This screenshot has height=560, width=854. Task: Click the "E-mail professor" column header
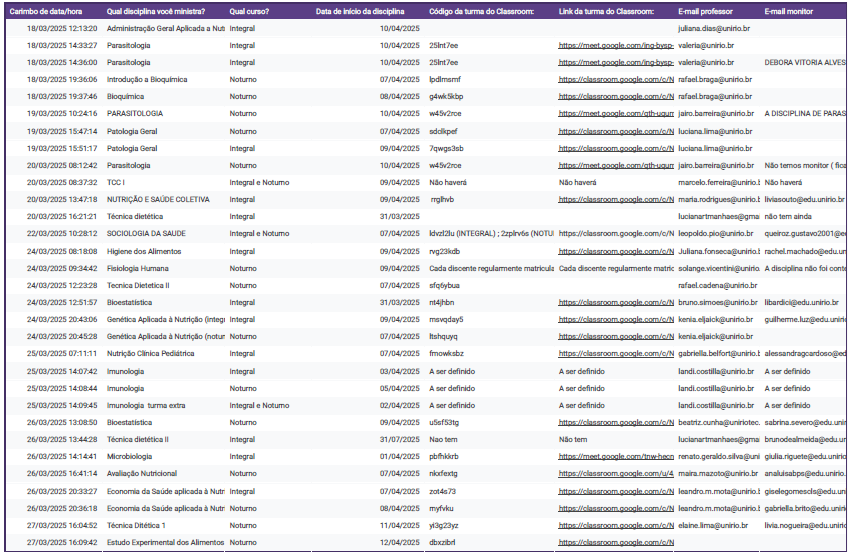tap(706, 11)
